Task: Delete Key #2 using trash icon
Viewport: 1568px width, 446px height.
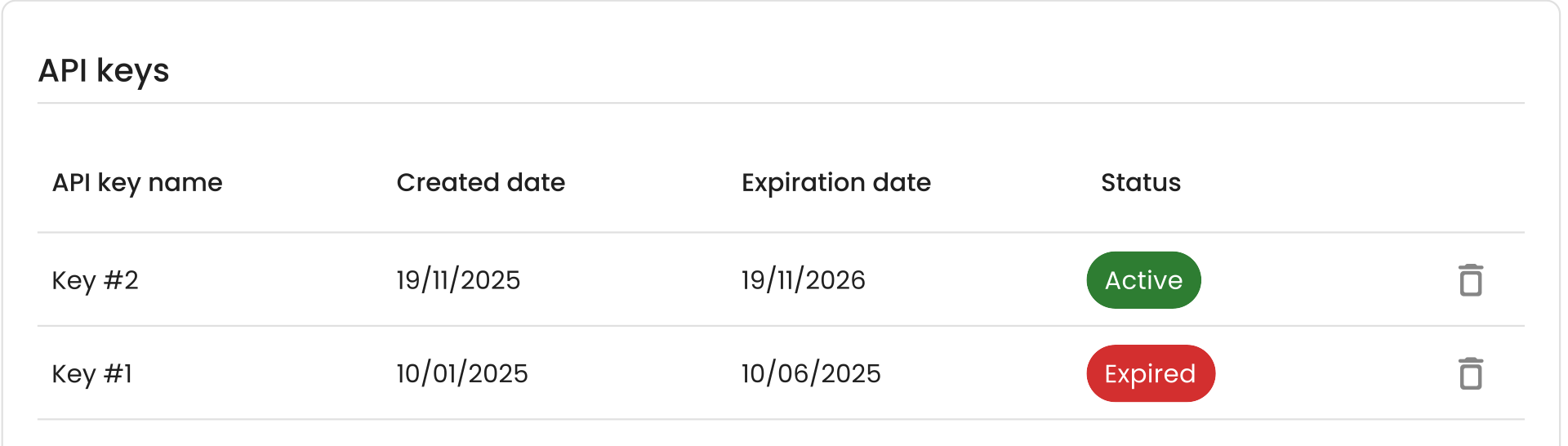Action: (x=1471, y=280)
